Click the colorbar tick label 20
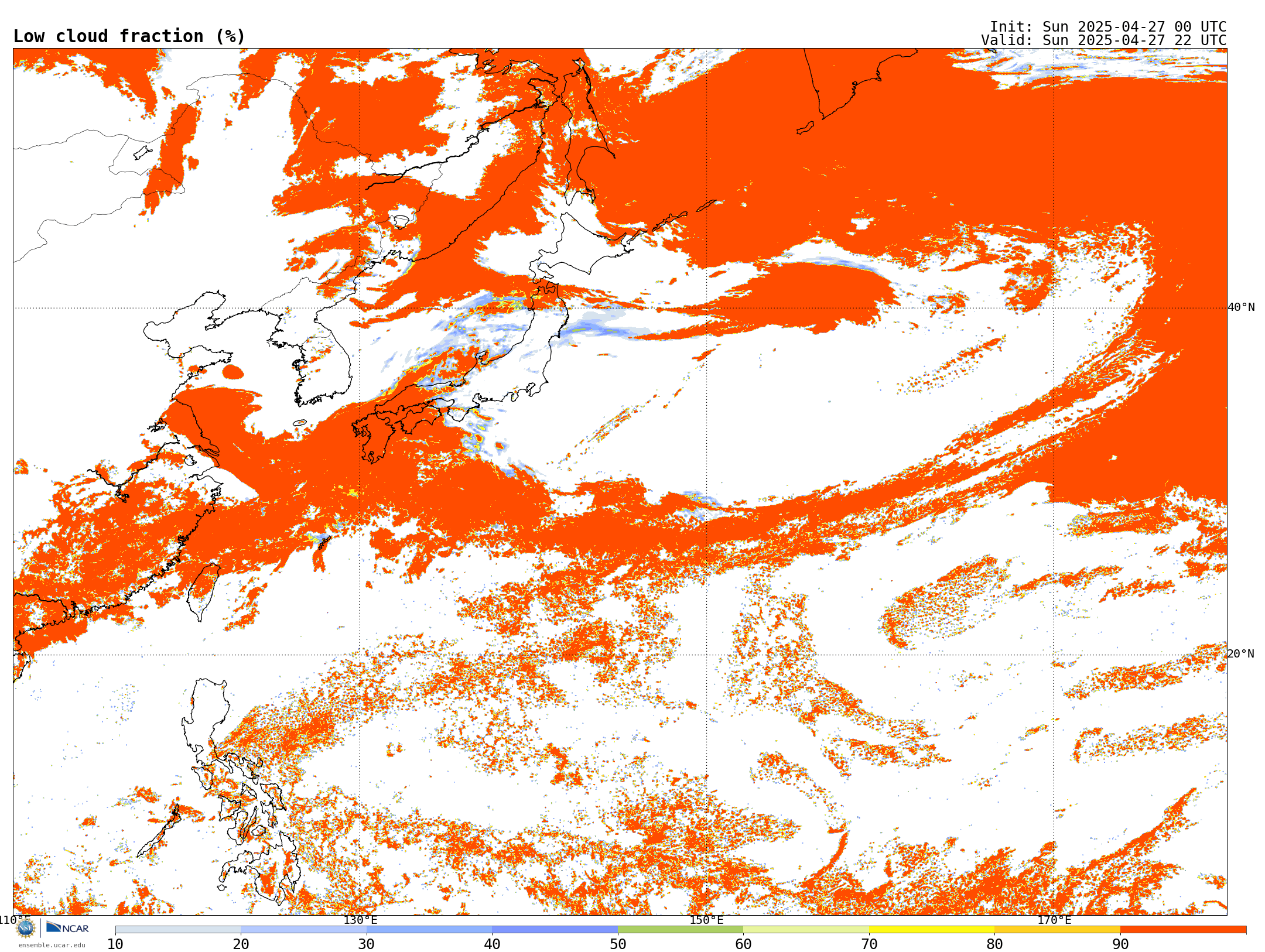 (241, 944)
